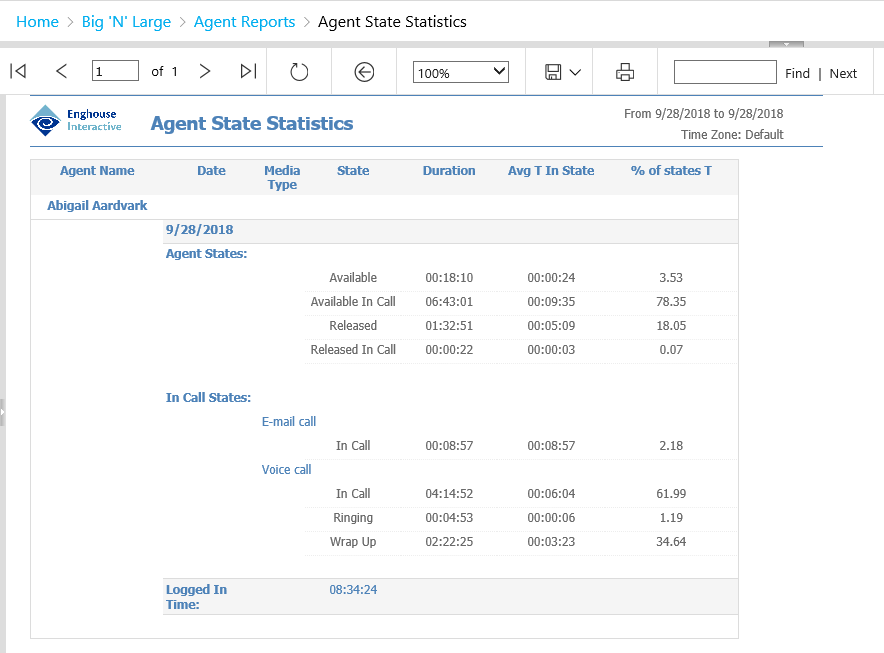The width and height of the screenshot is (884, 653).
Task: Jump to the last page
Action: (247, 71)
